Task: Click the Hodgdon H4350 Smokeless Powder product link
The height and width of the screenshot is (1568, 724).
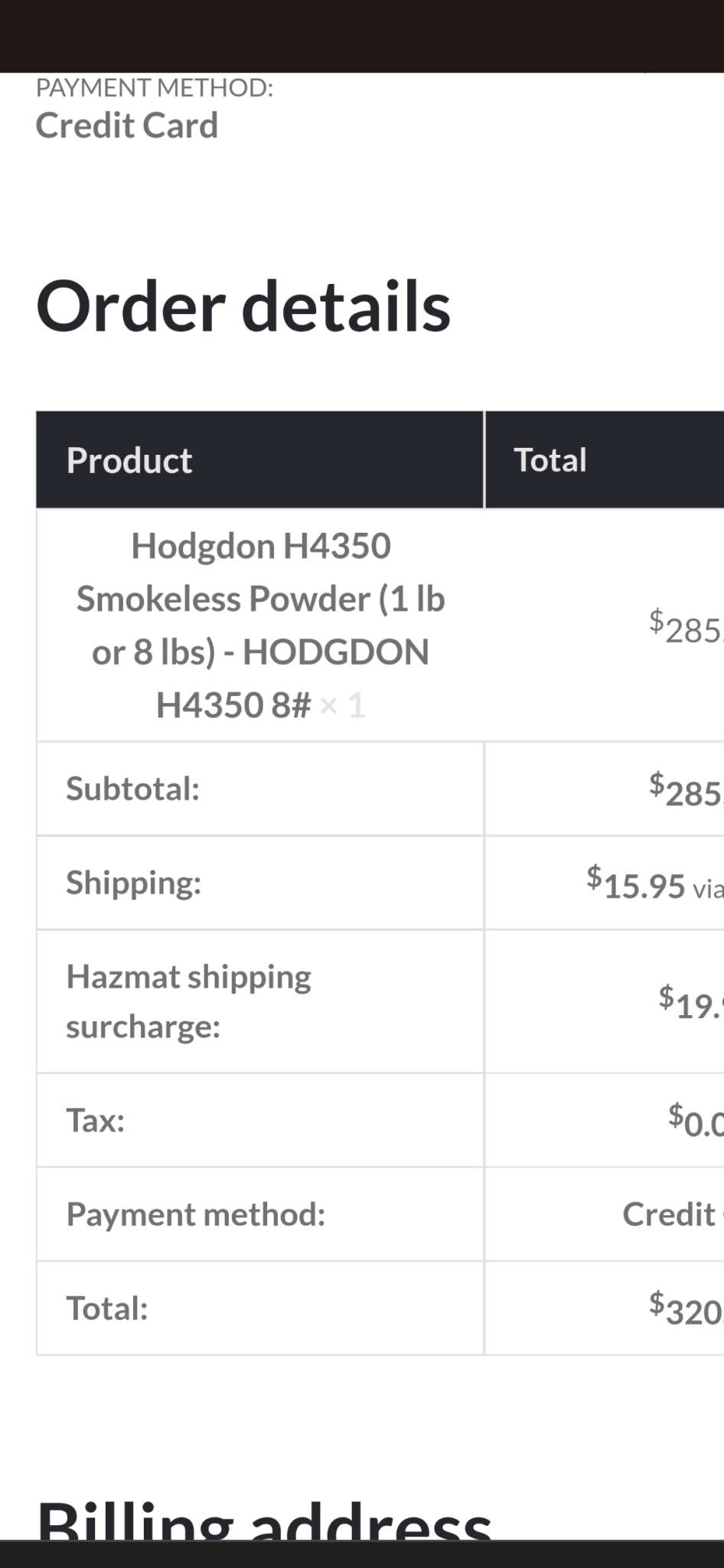Action: click(260, 626)
